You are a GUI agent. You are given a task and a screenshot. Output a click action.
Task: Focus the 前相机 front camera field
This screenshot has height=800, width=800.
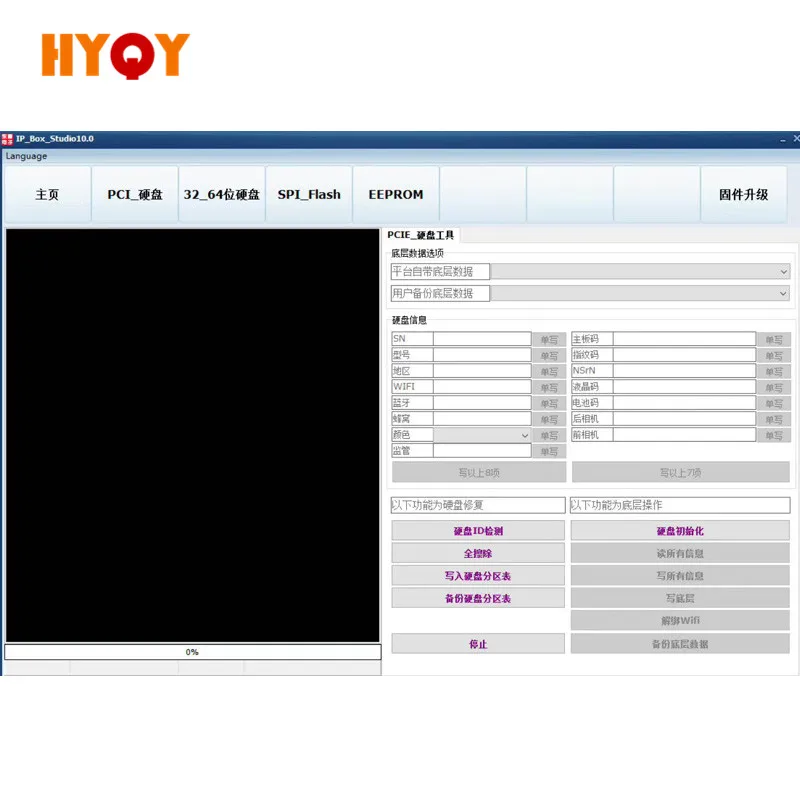click(x=684, y=435)
